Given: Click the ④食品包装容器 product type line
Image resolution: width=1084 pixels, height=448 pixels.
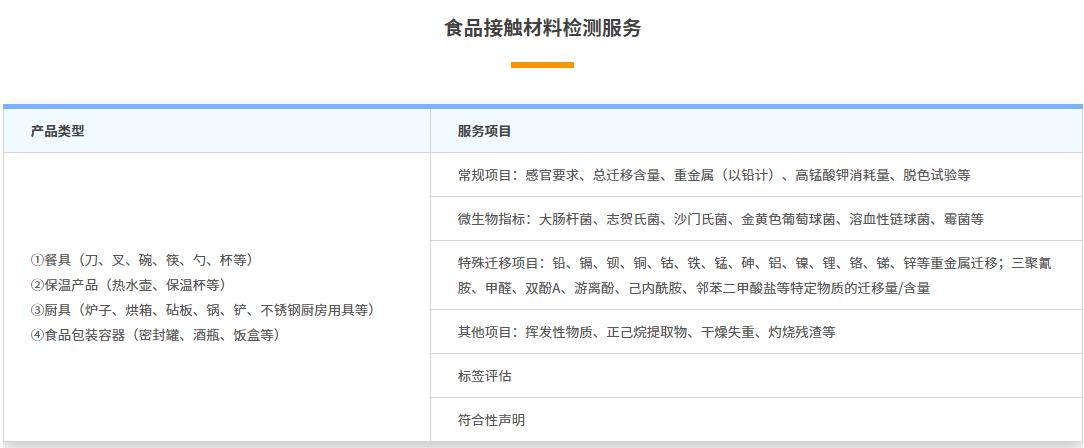Looking at the screenshot, I should point(158,335).
